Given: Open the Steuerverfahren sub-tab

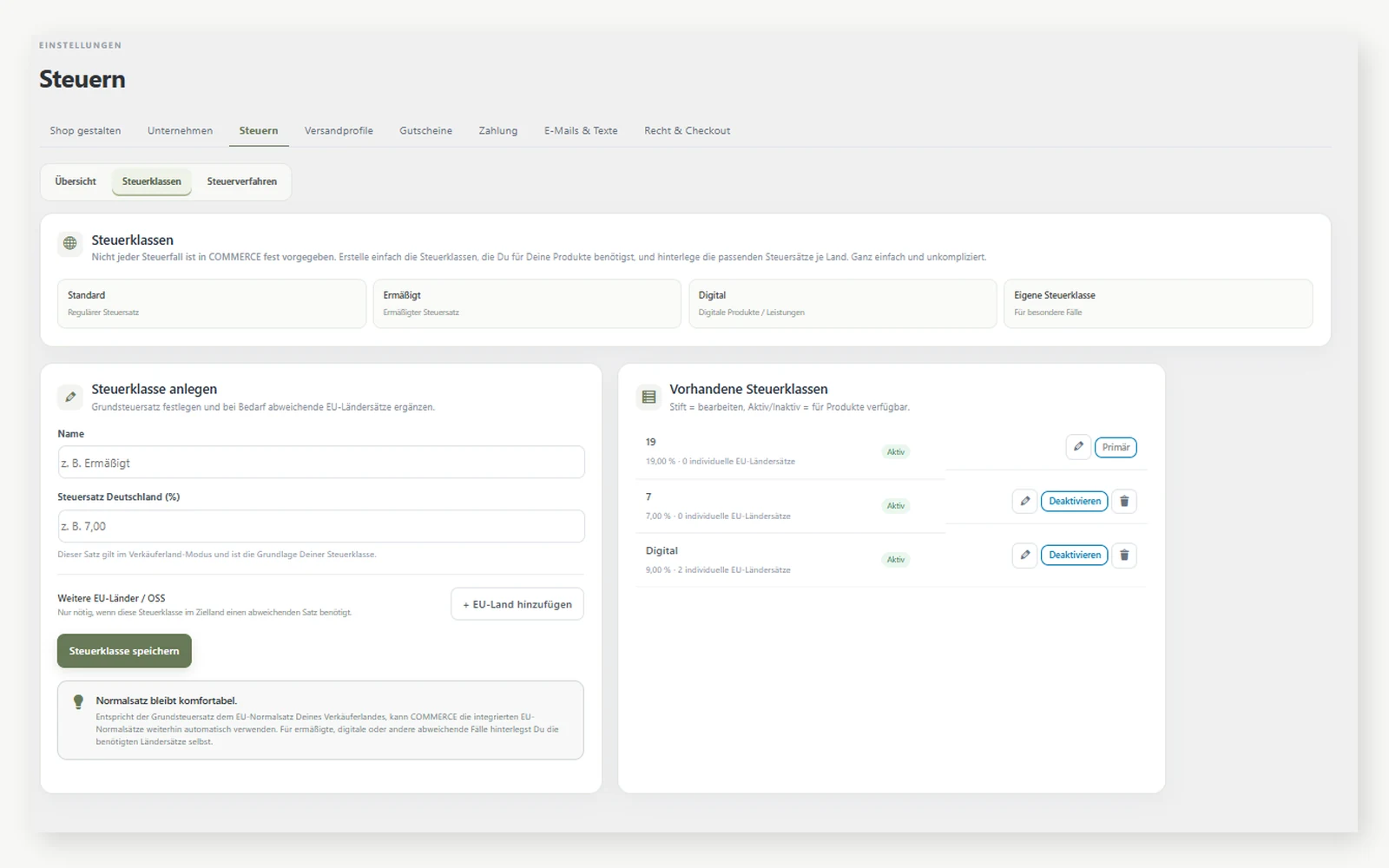Looking at the screenshot, I should click(x=242, y=181).
